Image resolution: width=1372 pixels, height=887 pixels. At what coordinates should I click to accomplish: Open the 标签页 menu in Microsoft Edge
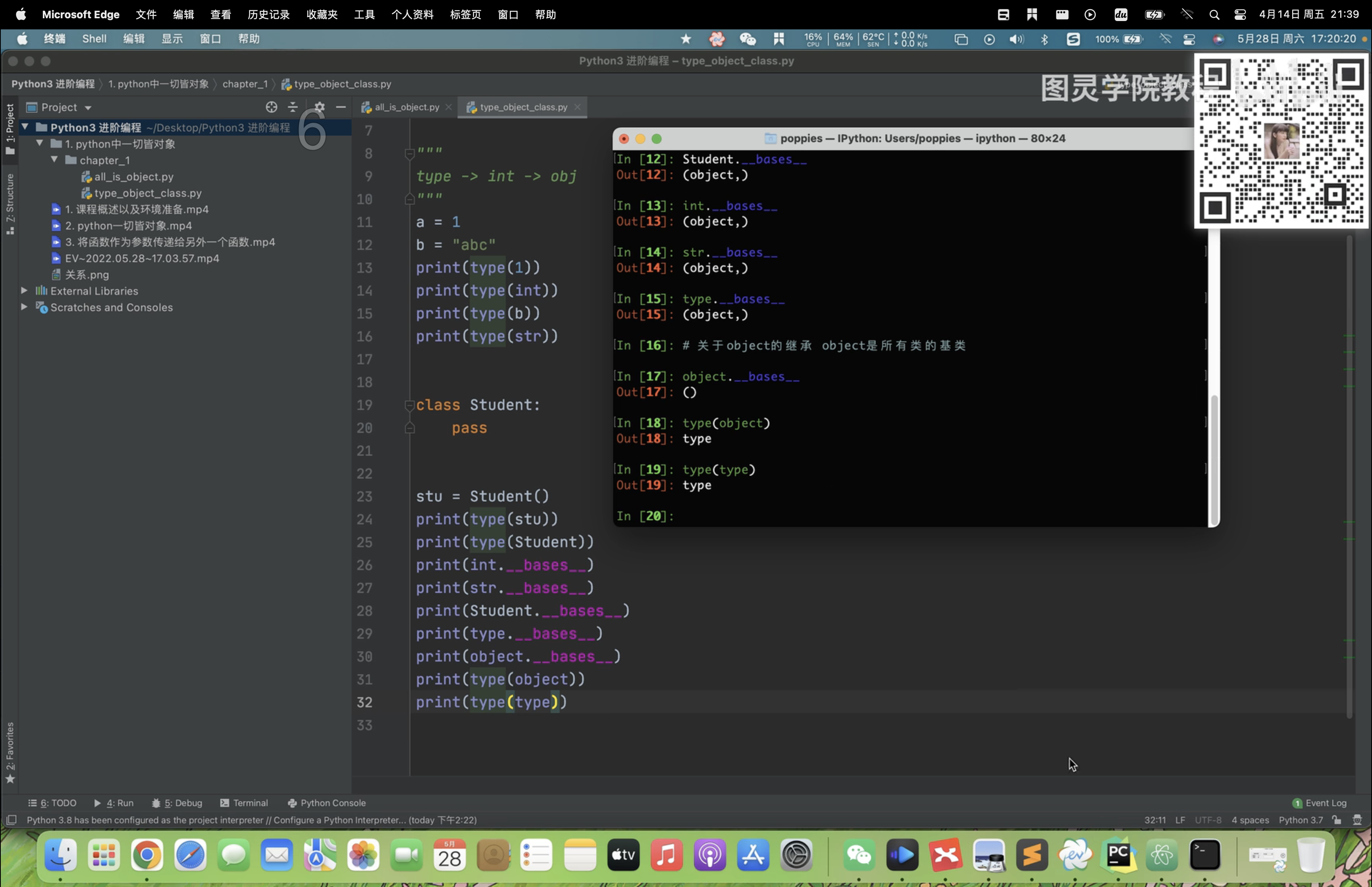pyautogui.click(x=465, y=14)
